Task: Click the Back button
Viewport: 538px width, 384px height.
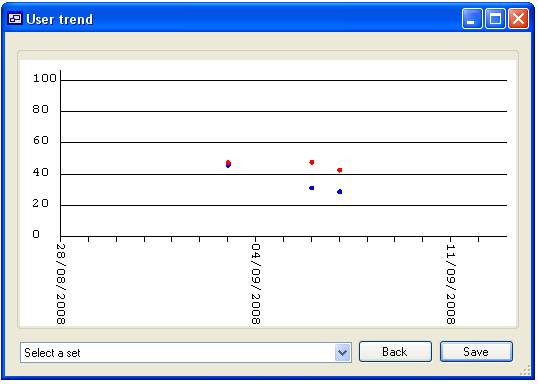Action: click(x=395, y=352)
